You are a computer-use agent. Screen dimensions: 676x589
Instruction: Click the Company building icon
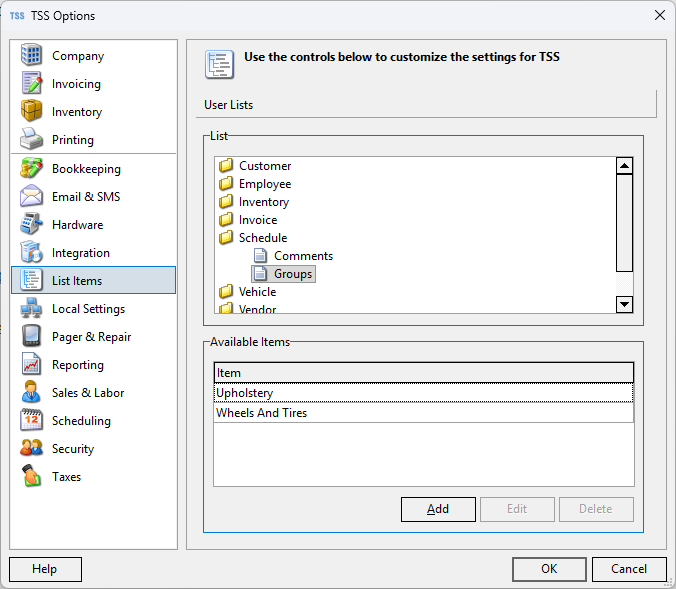pos(32,56)
